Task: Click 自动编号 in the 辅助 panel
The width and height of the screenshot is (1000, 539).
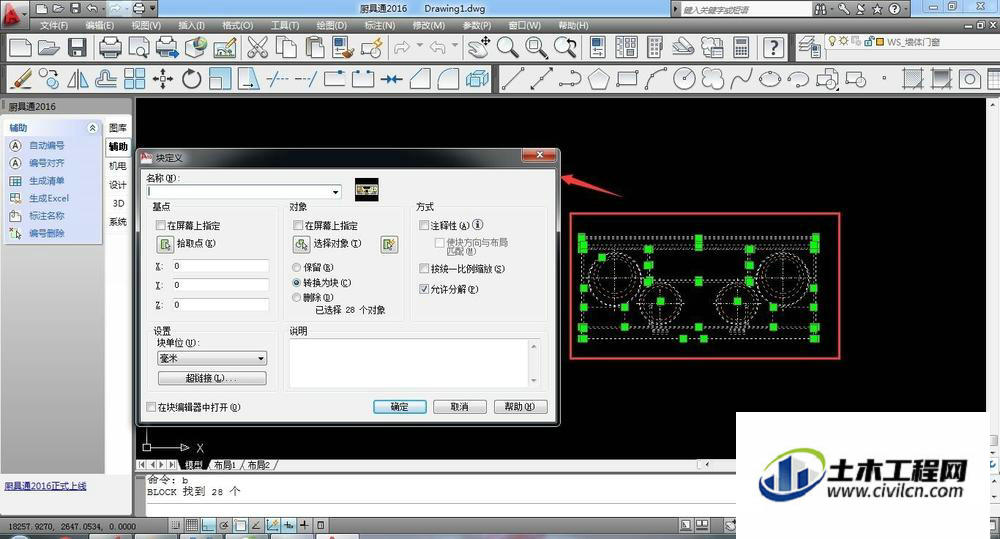Action: [x=47, y=145]
